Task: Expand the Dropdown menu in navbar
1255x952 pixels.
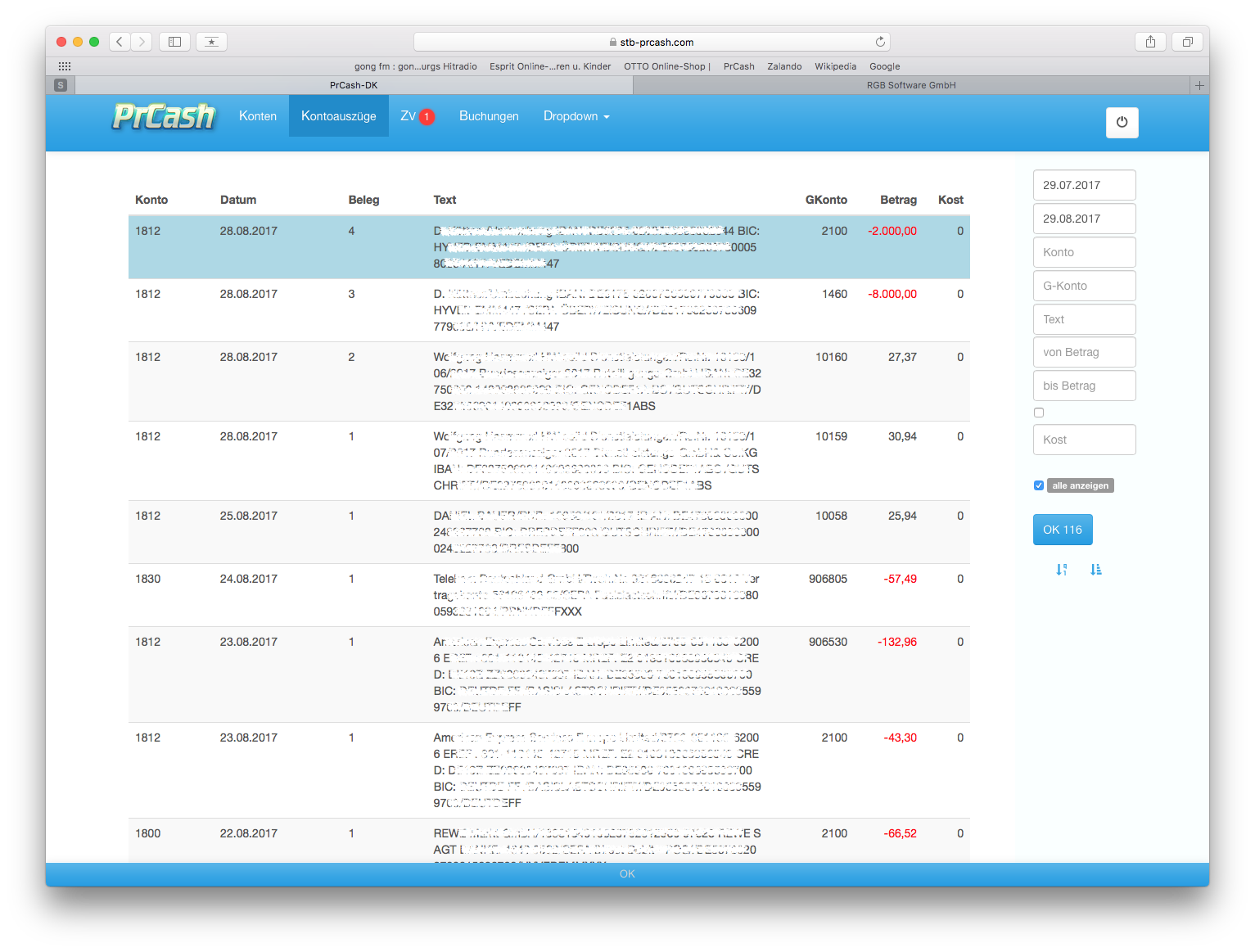Action: click(x=576, y=116)
